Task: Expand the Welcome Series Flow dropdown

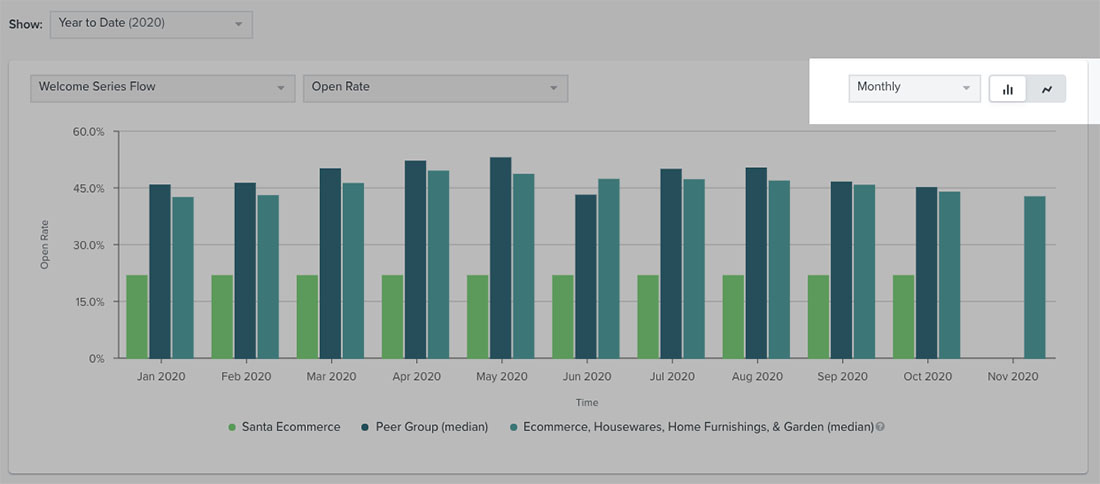Action: pos(162,88)
